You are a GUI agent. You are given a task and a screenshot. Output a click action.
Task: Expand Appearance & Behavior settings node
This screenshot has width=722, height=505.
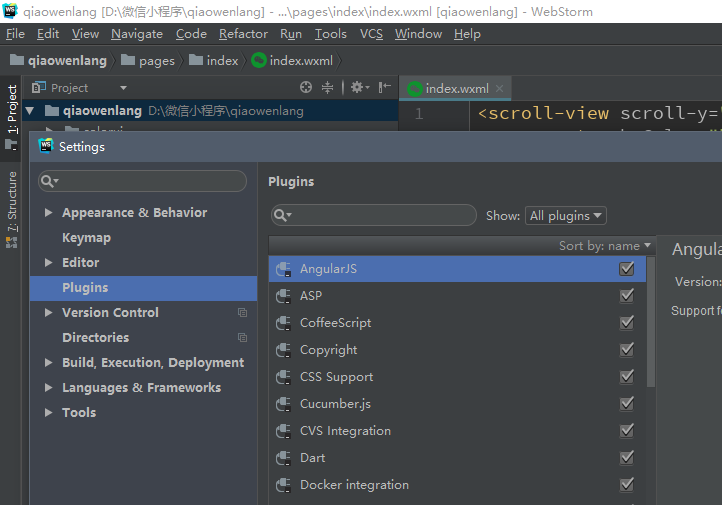click(48, 213)
